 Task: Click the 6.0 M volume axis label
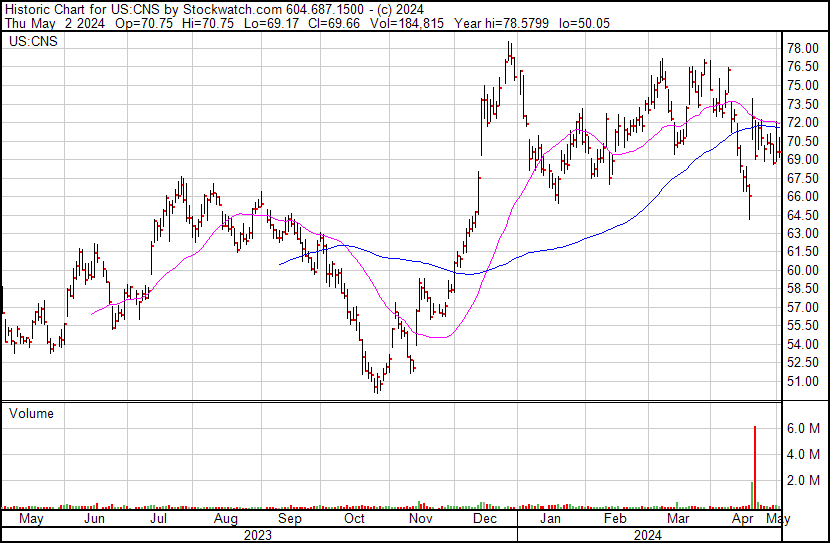(804, 428)
